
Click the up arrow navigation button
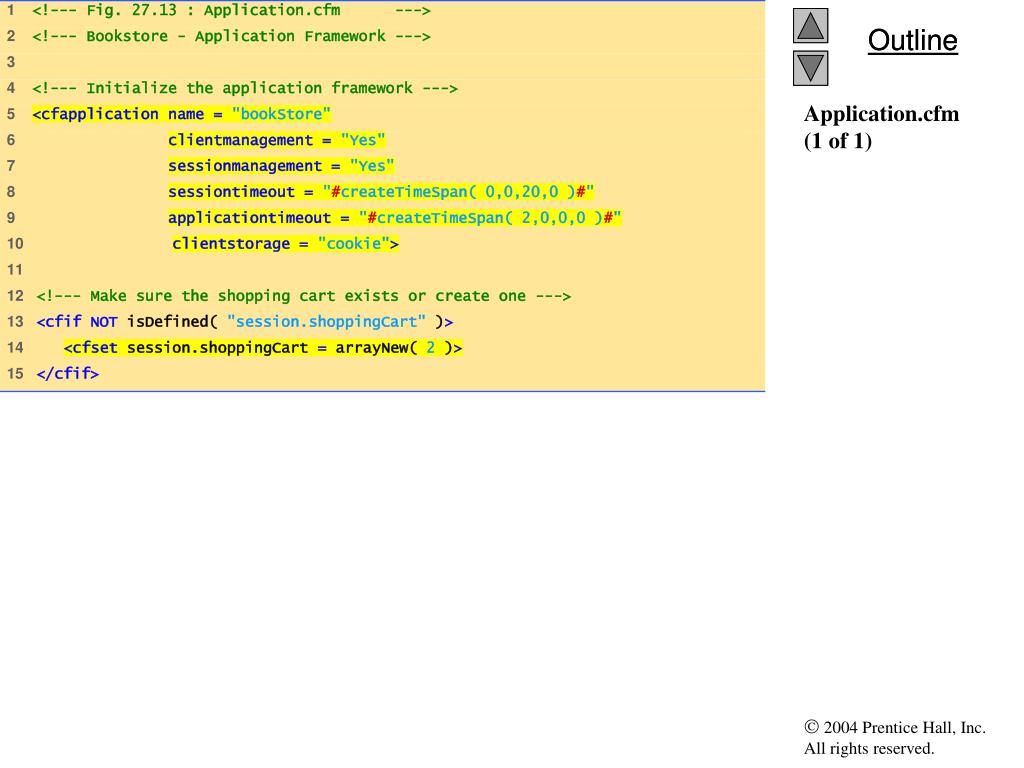point(810,25)
